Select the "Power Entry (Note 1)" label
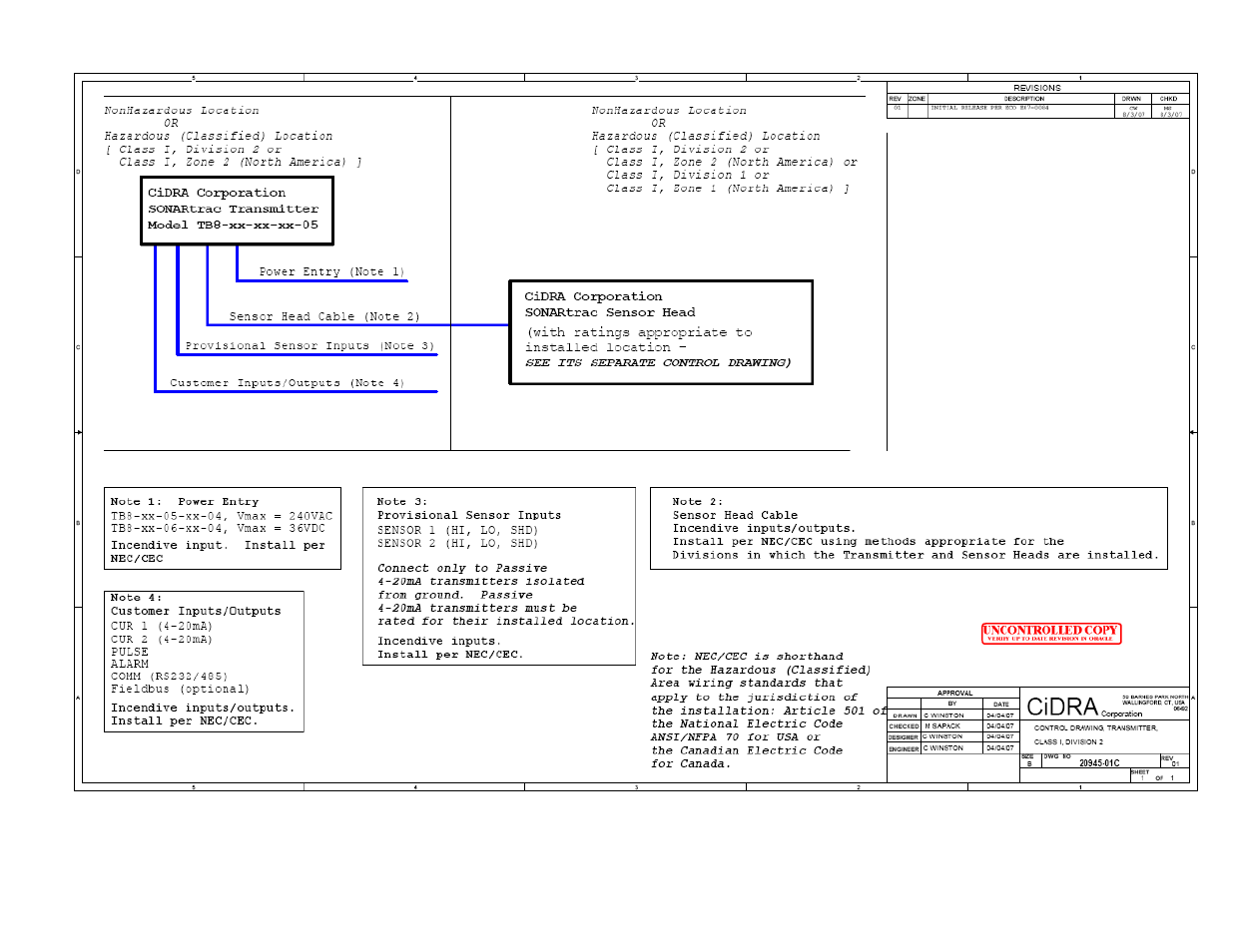The height and width of the screenshot is (952, 1233). pos(331,271)
